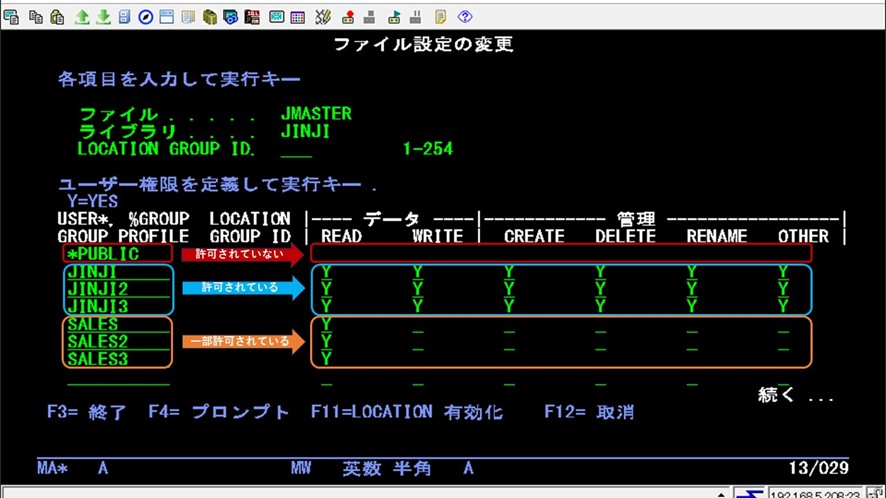Click the 続く ... continuation indicator
Viewport: 886px width, 498px height.
point(796,395)
